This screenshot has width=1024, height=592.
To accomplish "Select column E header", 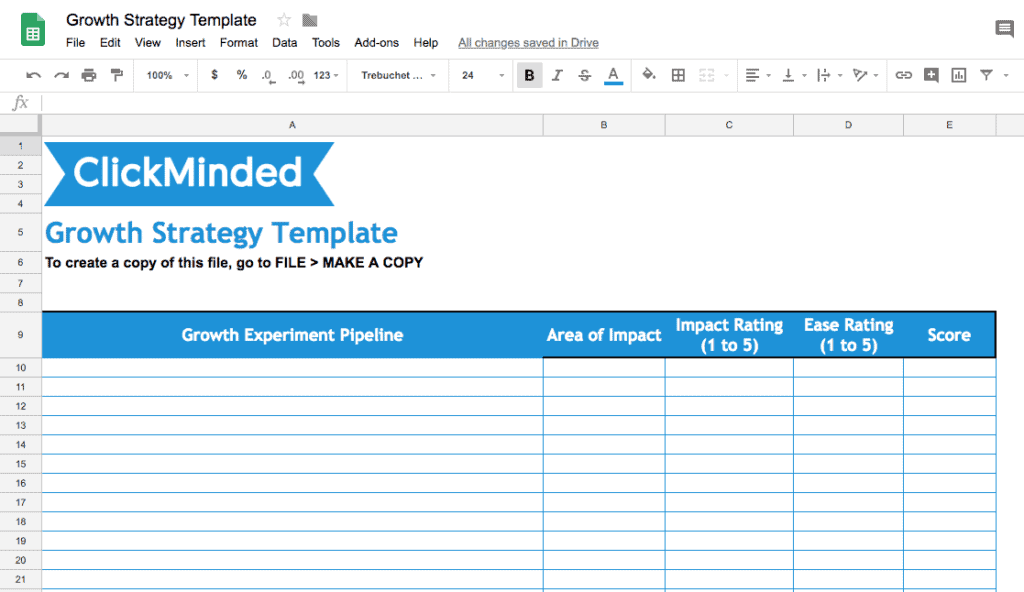I will click(x=949, y=125).
